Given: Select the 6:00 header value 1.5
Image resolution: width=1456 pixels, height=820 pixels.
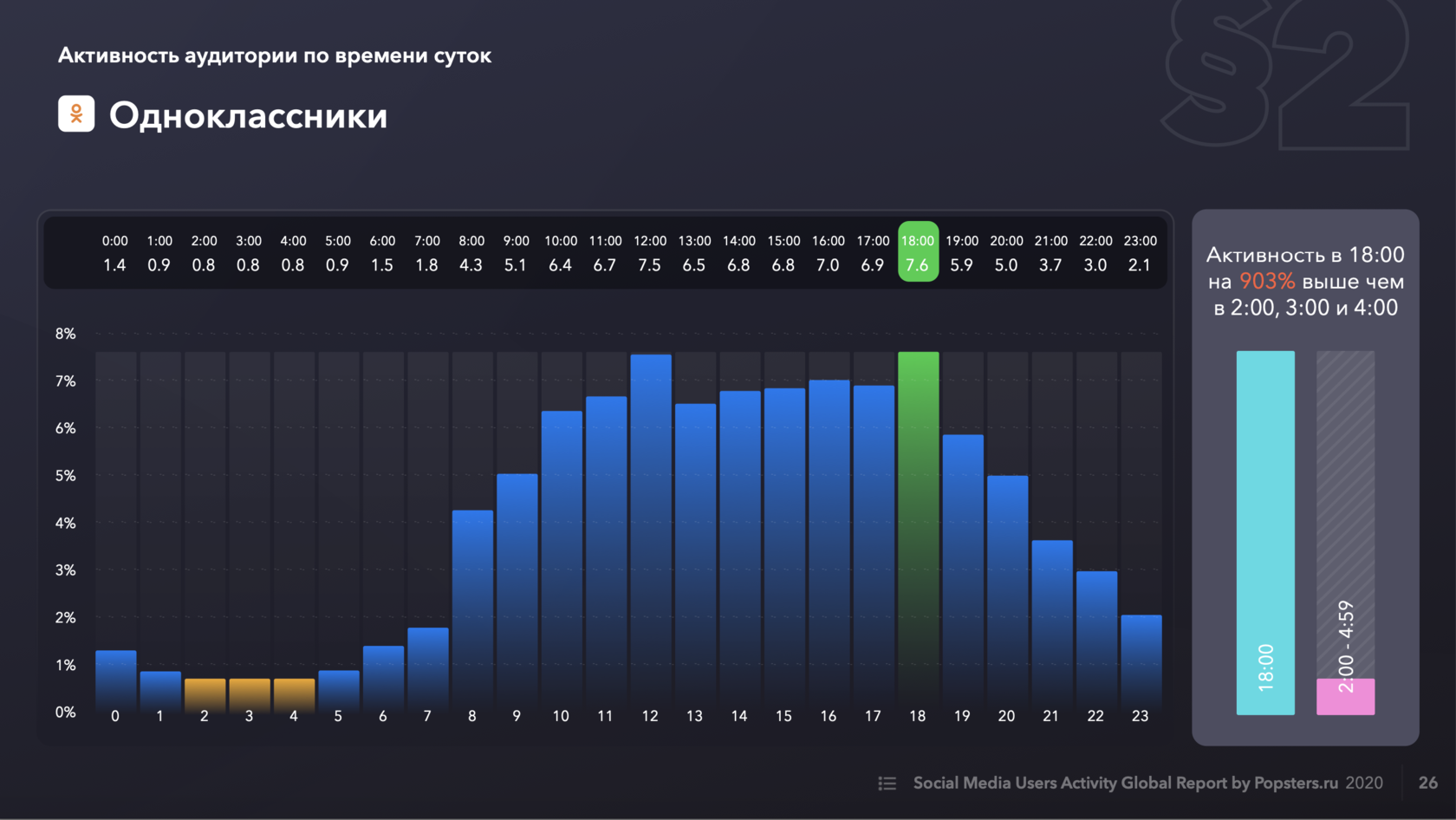Looking at the screenshot, I should point(382,265).
